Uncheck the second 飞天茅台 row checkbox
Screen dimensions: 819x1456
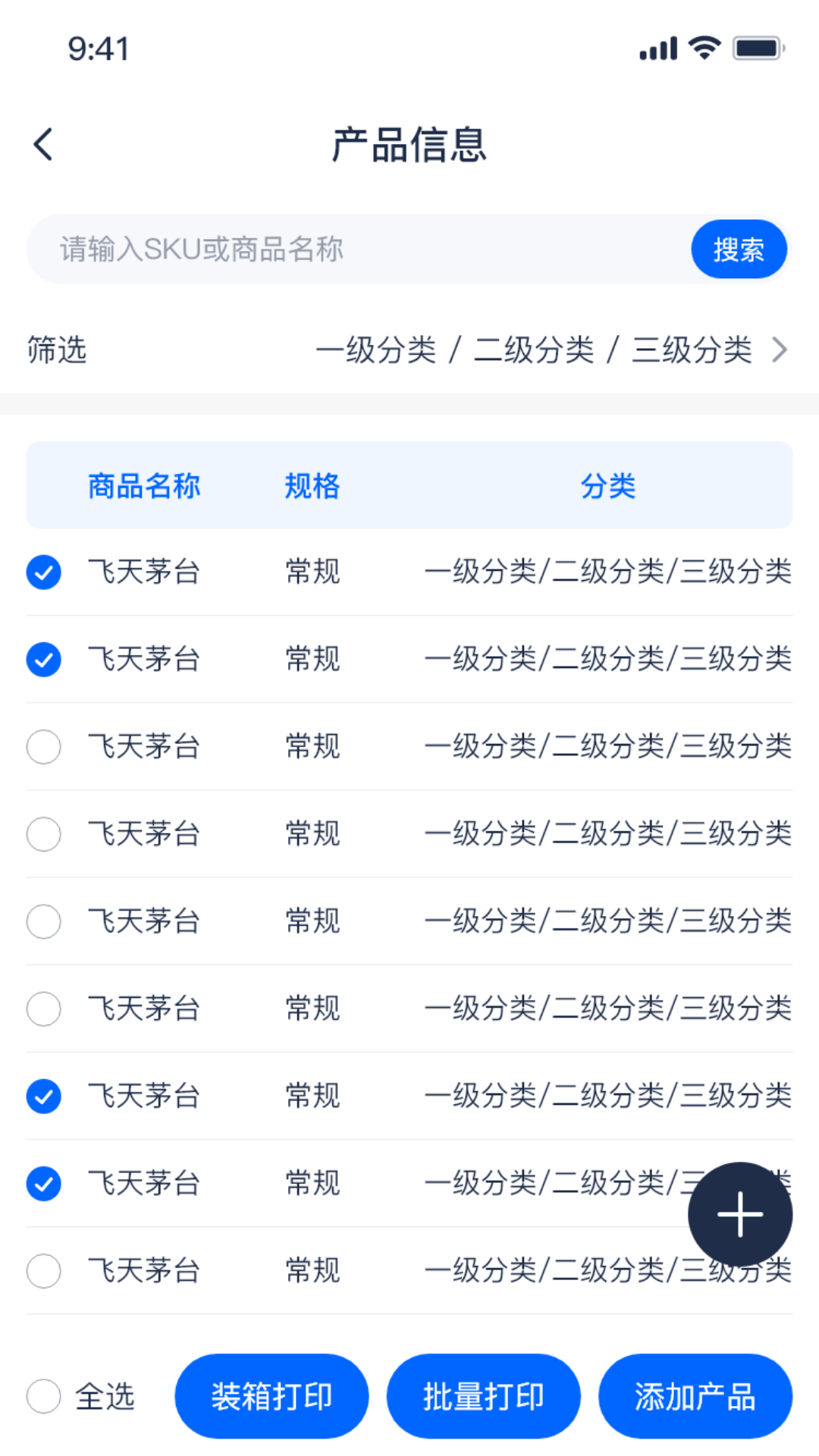click(x=44, y=659)
